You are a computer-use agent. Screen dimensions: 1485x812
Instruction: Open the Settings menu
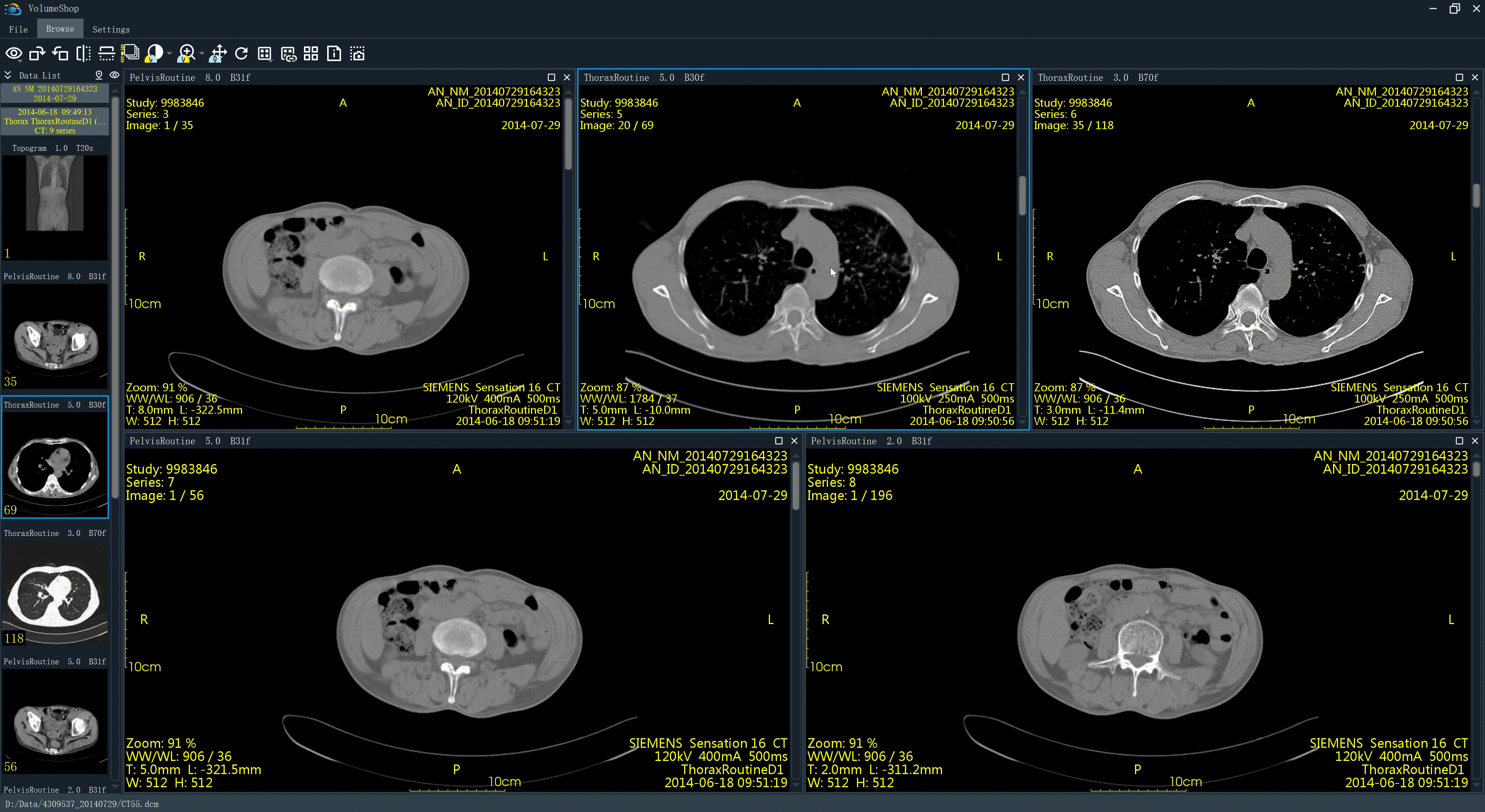(x=111, y=29)
